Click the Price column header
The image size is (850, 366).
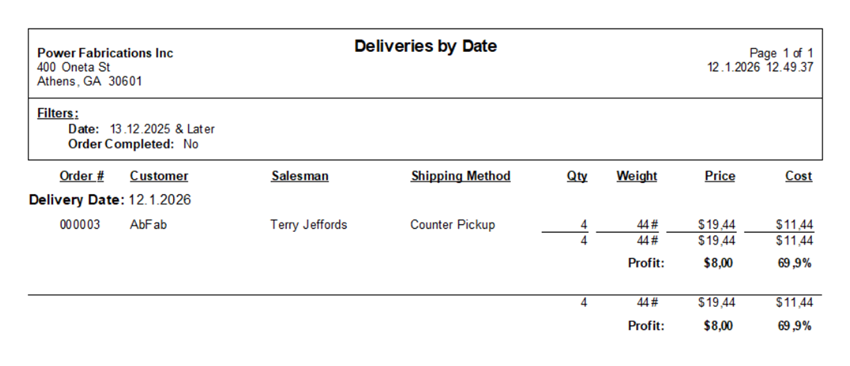coord(720,176)
